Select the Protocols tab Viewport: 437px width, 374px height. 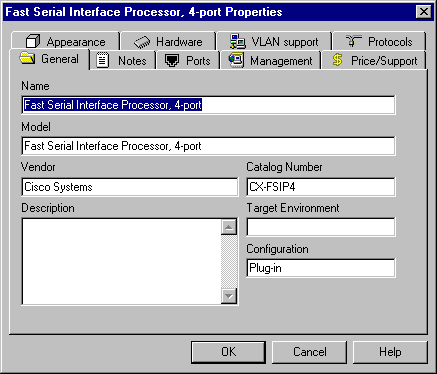point(379,42)
